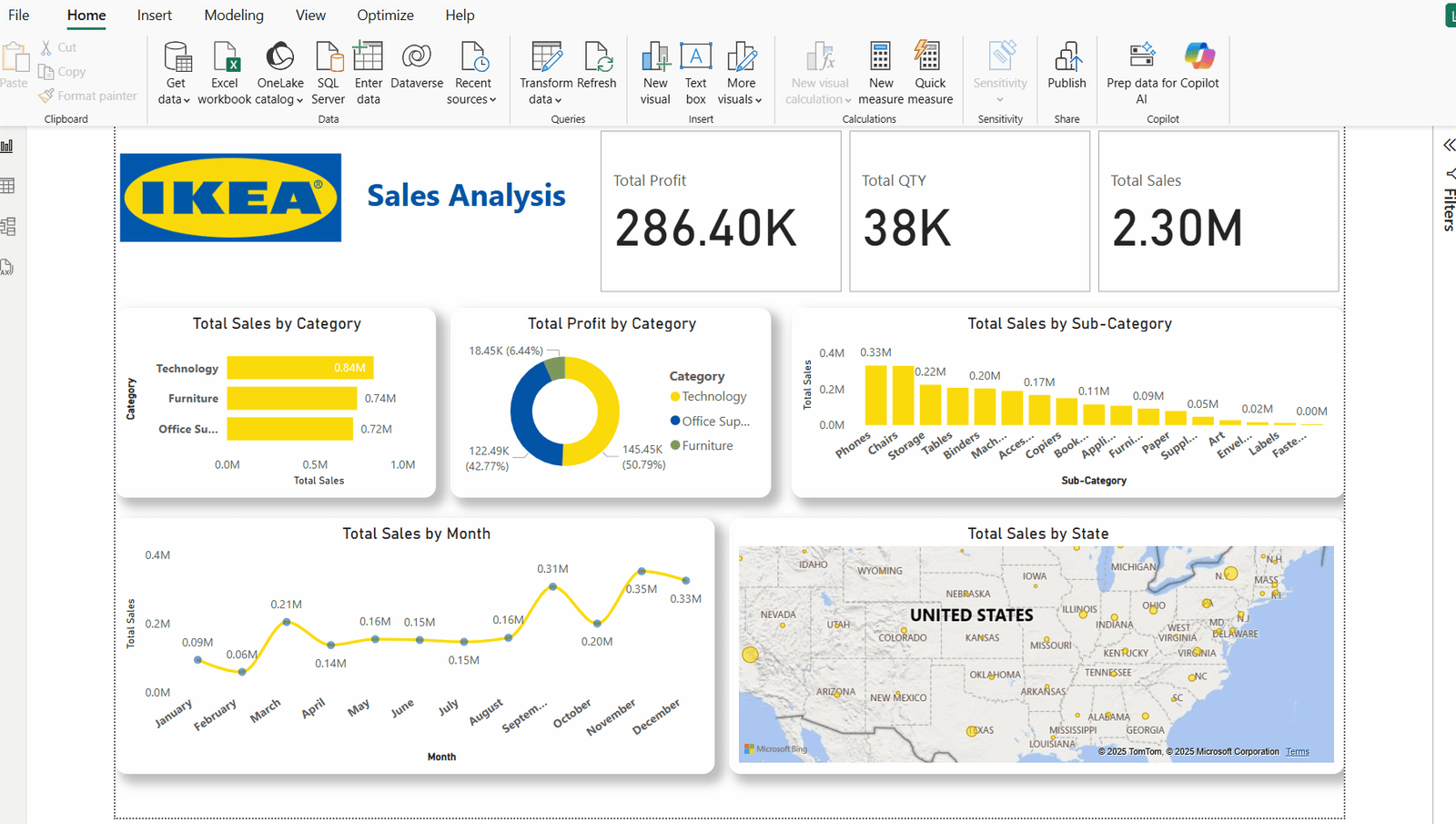Open the Optimize ribbon tab

(385, 15)
